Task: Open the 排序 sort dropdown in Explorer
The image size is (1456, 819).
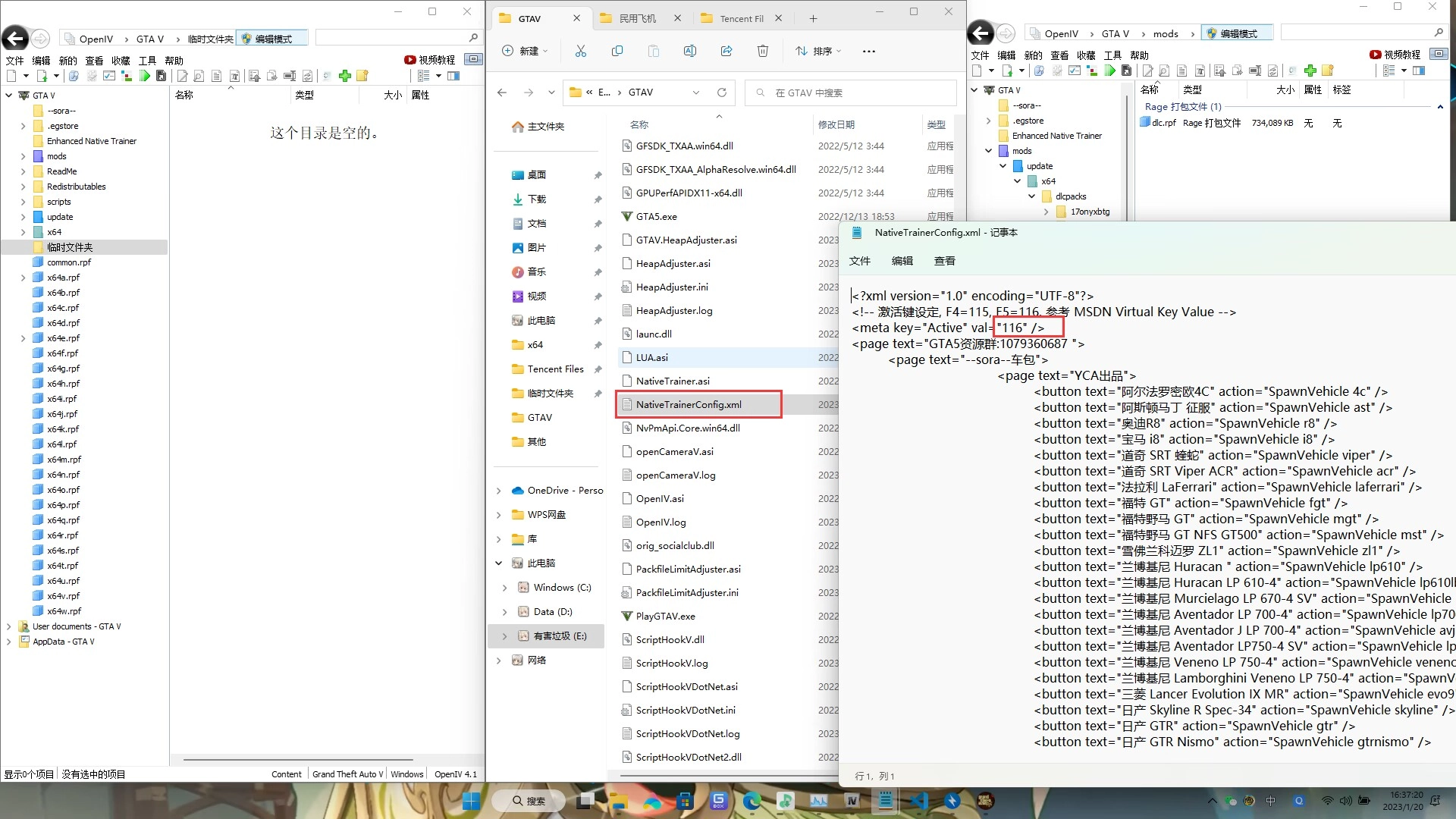Action: [x=819, y=51]
